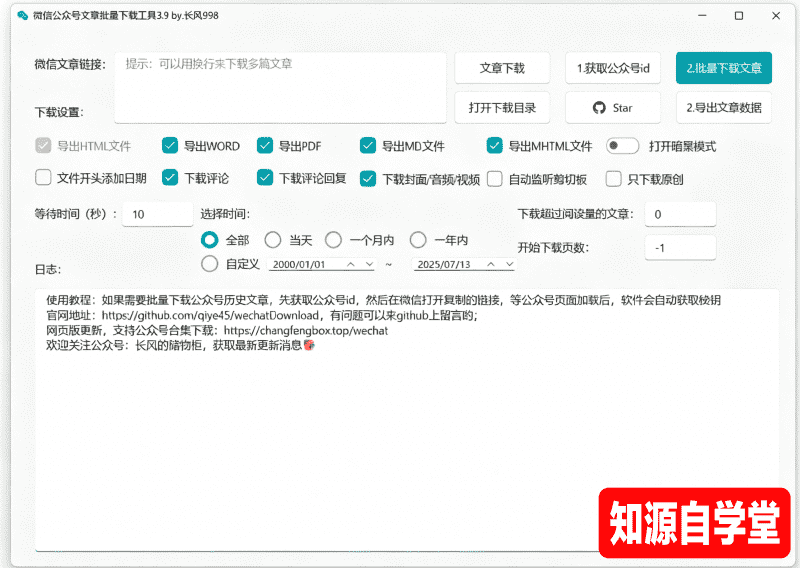Click the 下载超过阅读量的文章 field
The height and width of the screenshot is (568, 800).
(x=680, y=214)
